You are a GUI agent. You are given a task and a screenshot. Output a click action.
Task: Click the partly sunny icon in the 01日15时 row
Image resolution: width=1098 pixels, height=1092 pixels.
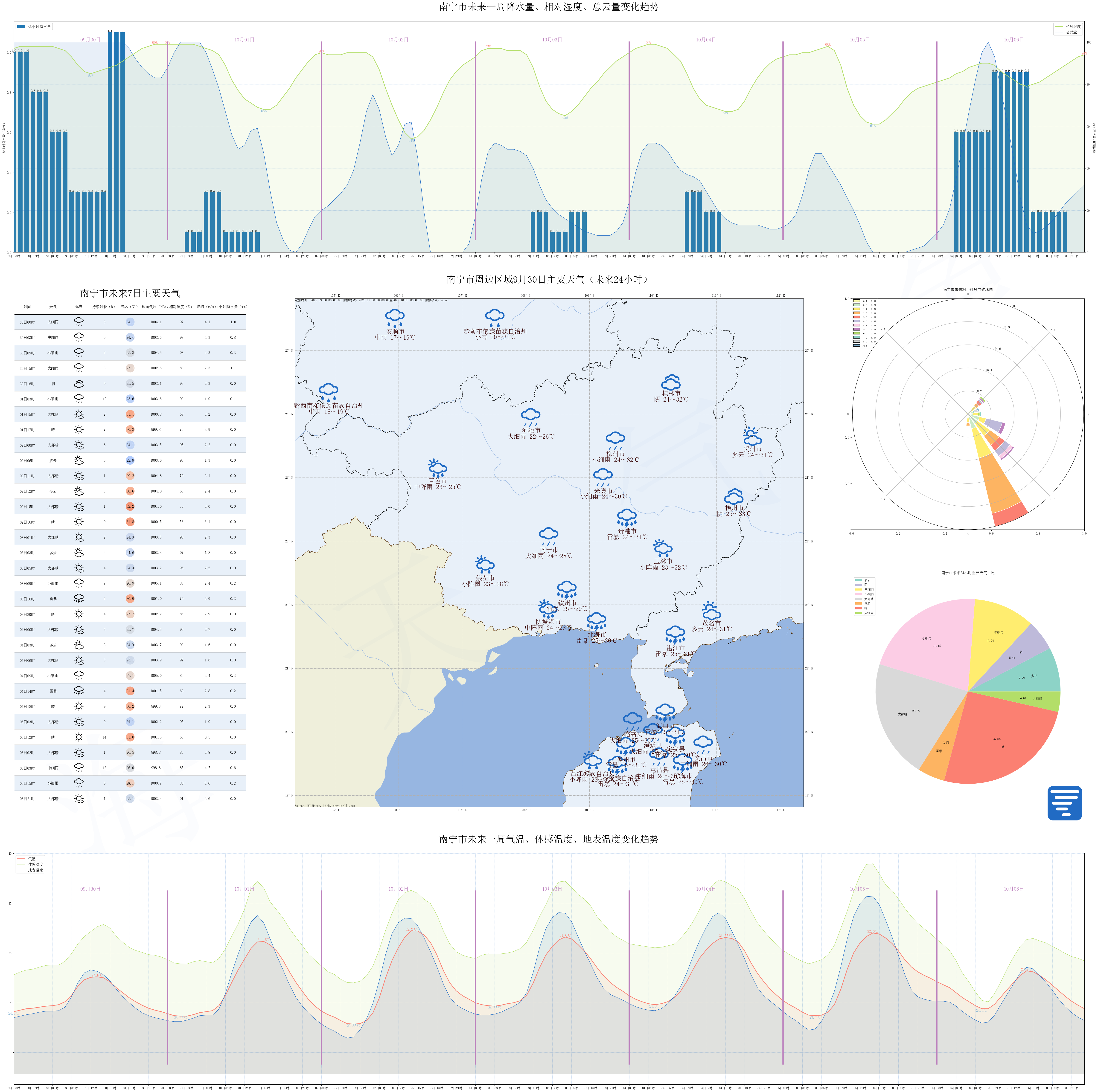point(79,414)
